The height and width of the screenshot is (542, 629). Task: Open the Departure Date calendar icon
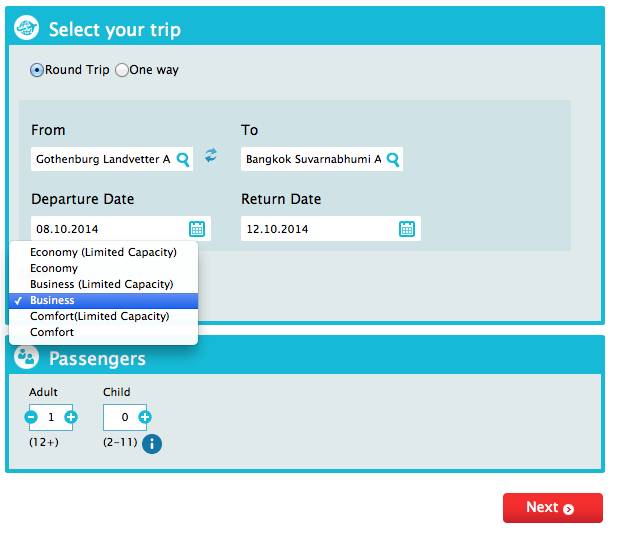pyautogui.click(x=197, y=229)
